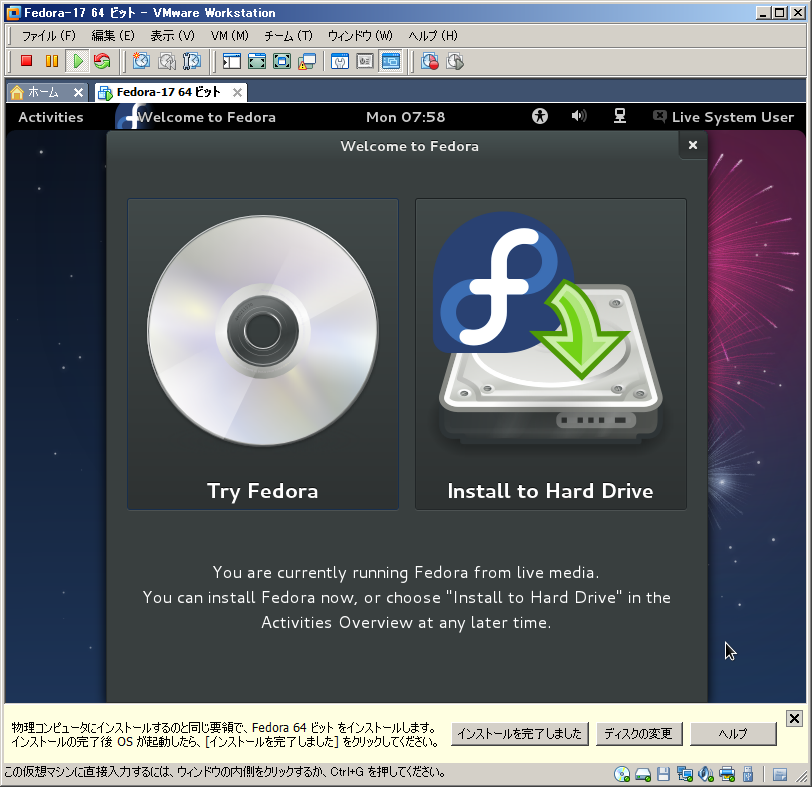This screenshot has width=812, height=787.
Task: Click the sound card icon in the status bar
Action: pyautogui.click(x=706, y=774)
